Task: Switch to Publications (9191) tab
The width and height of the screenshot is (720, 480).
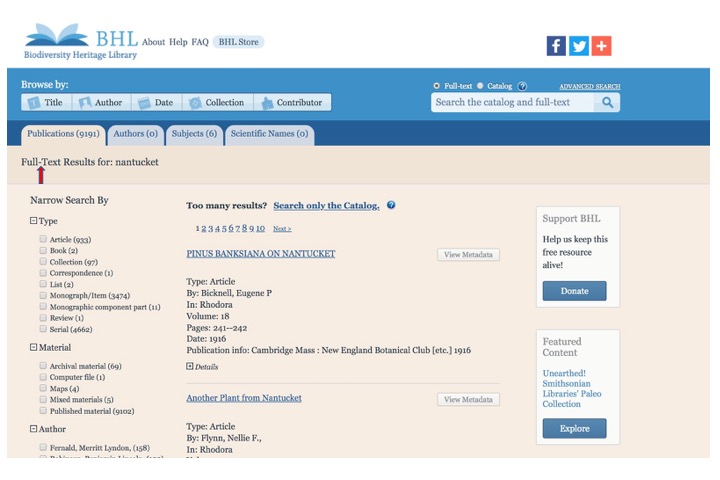Action: 63,135
